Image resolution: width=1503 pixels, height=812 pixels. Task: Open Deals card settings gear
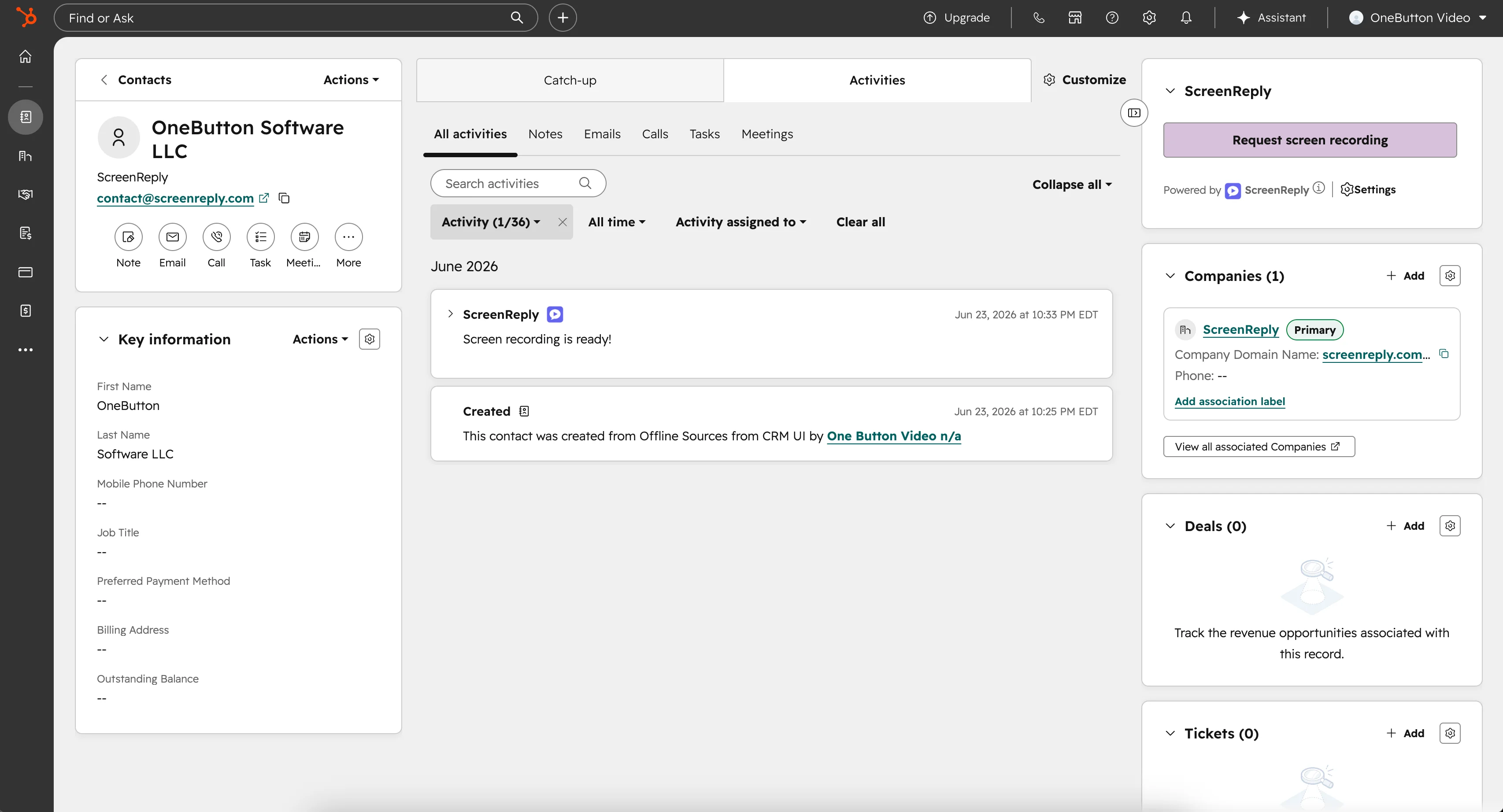(x=1450, y=526)
